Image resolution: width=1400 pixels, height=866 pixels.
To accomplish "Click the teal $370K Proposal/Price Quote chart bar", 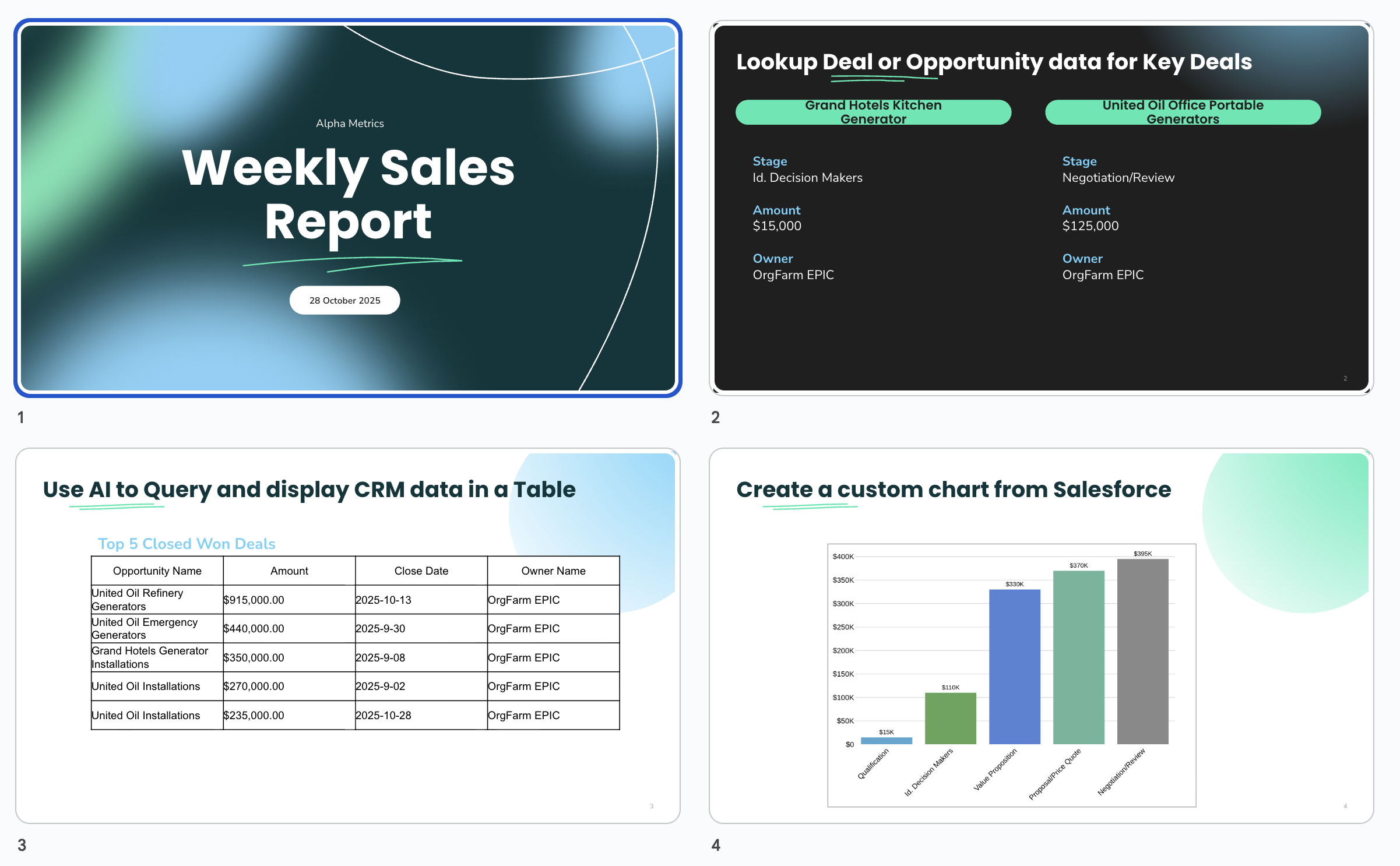I will coord(1078,657).
